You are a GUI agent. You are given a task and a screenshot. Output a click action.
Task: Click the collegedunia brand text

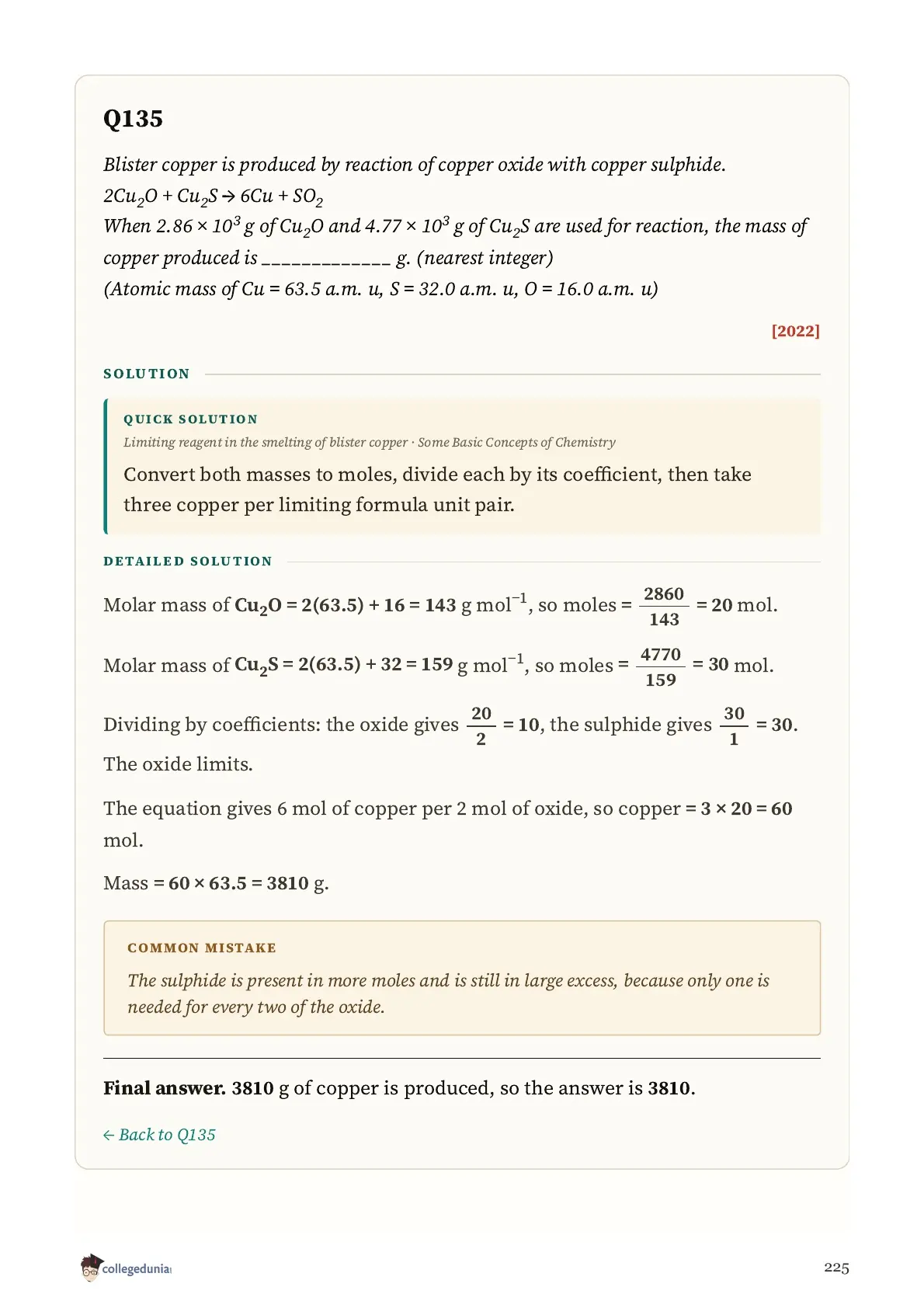click(x=137, y=1269)
